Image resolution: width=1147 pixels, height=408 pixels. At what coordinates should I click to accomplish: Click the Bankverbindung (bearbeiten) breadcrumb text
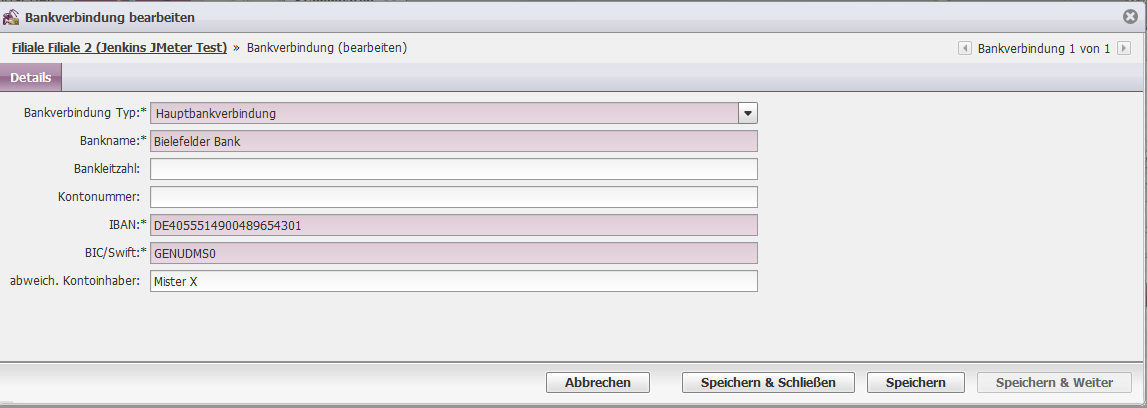tap(327, 48)
